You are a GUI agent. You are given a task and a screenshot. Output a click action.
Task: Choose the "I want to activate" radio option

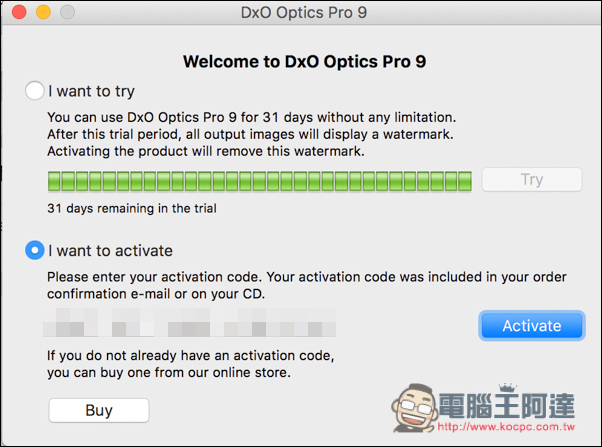coord(35,250)
